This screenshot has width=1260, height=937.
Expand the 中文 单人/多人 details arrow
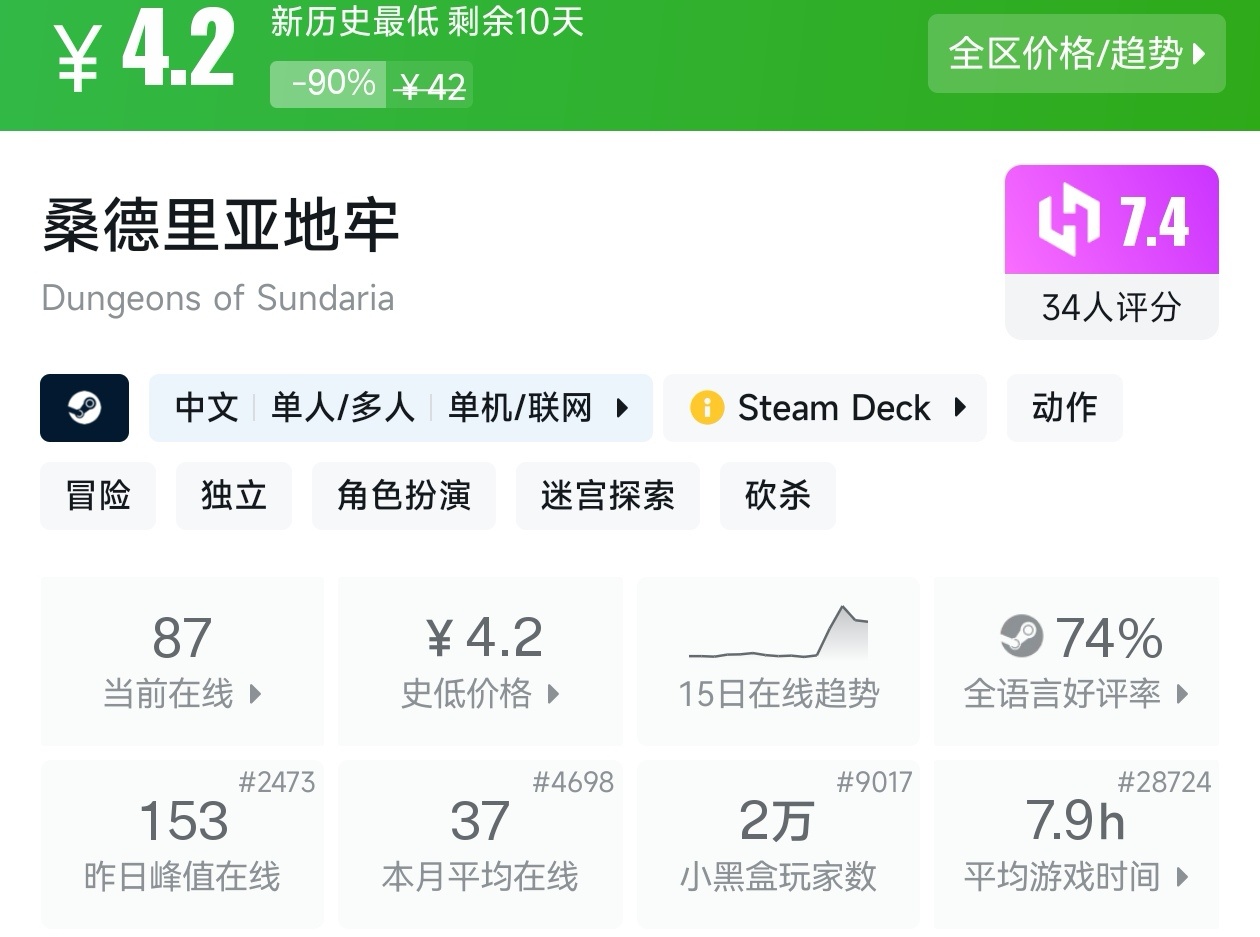point(623,408)
